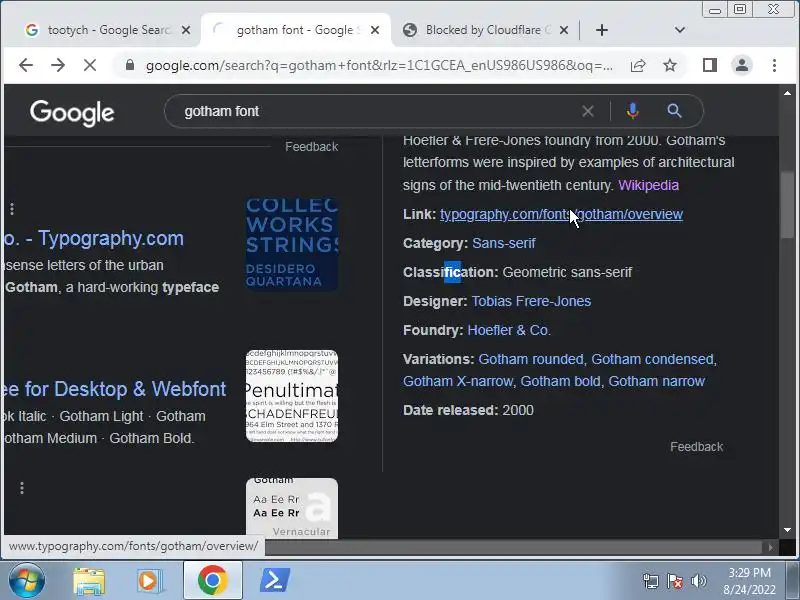Focus the gotham font search box

click(378, 111)
